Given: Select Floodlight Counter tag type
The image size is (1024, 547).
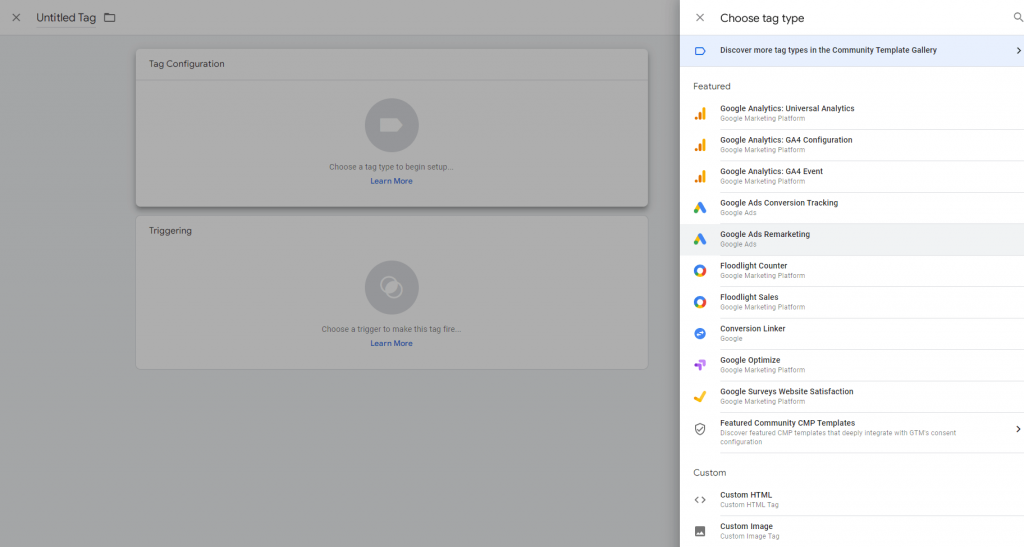Looking at the screenshot, I should click(852, 270).
